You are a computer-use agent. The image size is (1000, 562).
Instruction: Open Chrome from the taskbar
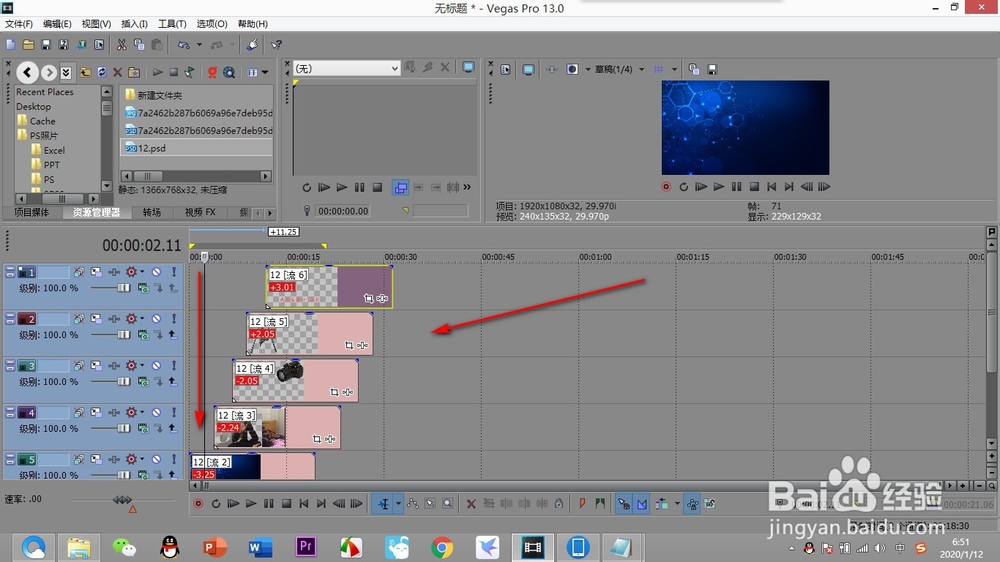[441, 547]
